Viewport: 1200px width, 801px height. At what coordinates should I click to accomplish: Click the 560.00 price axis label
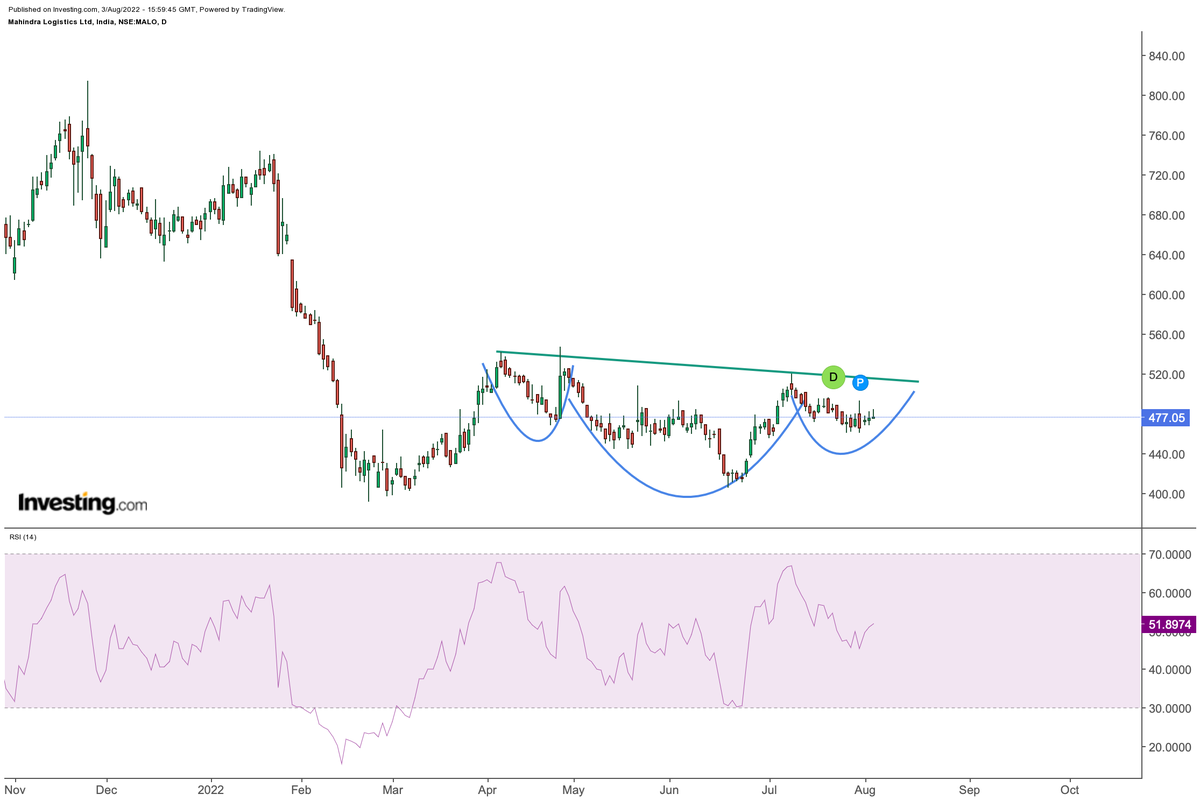[x=1165, y=335]
